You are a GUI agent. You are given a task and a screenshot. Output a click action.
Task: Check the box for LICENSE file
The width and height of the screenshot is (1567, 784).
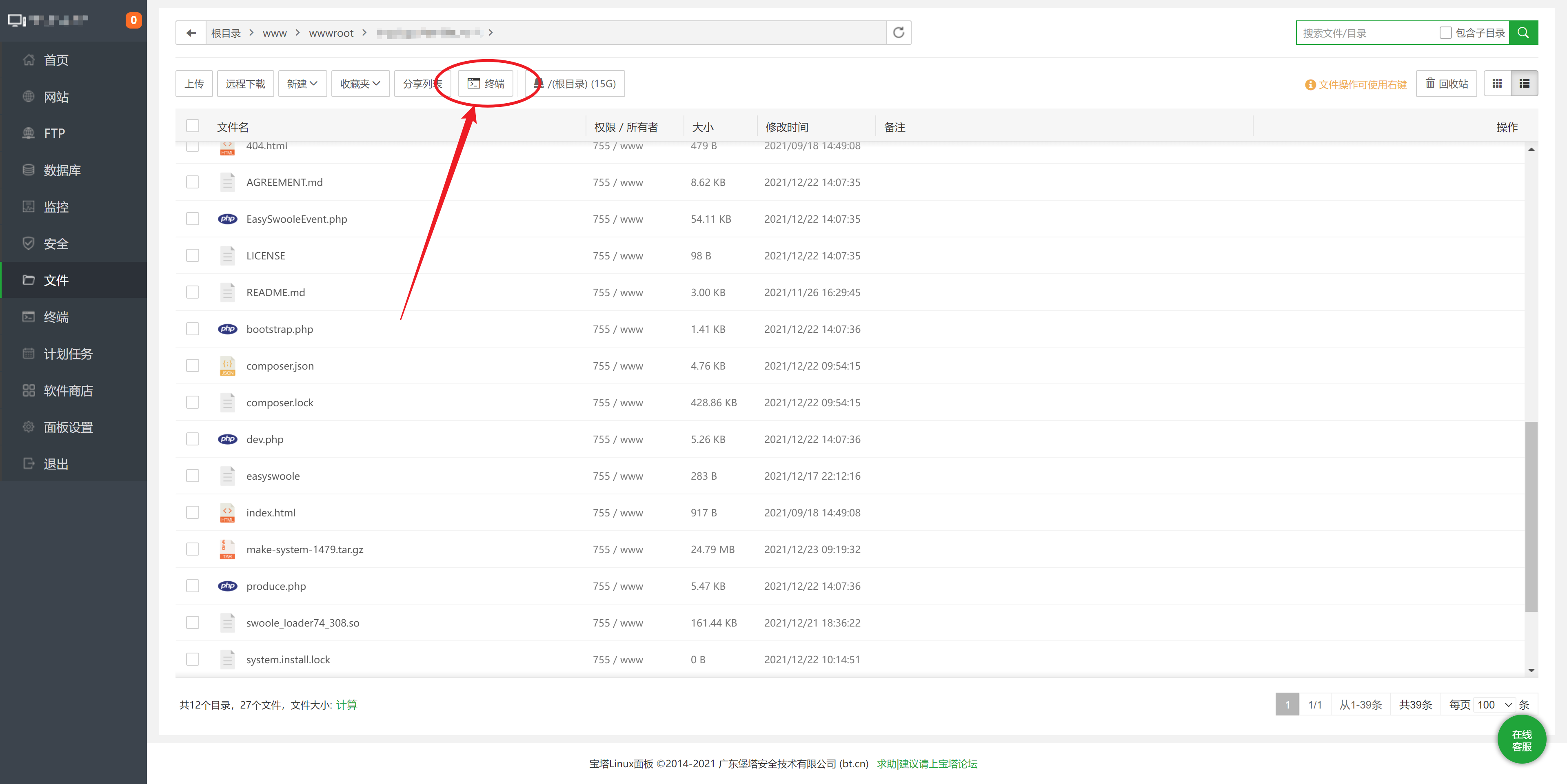point(193,255)
